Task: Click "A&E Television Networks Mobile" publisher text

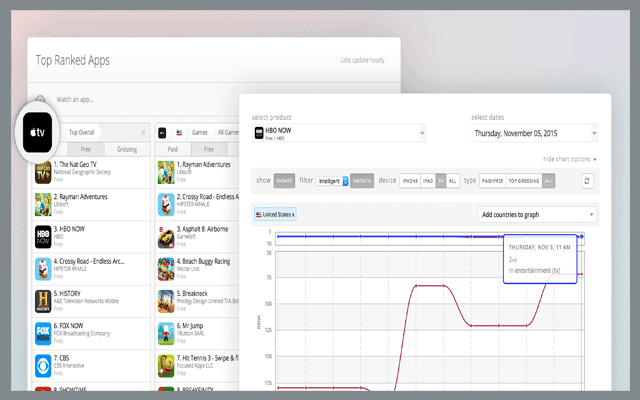Action: pos(86,301)
